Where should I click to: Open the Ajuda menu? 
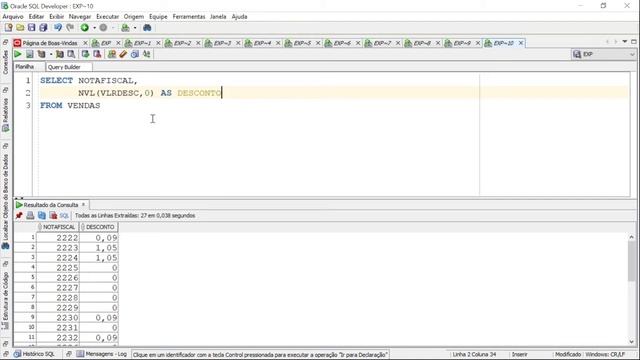239,17
